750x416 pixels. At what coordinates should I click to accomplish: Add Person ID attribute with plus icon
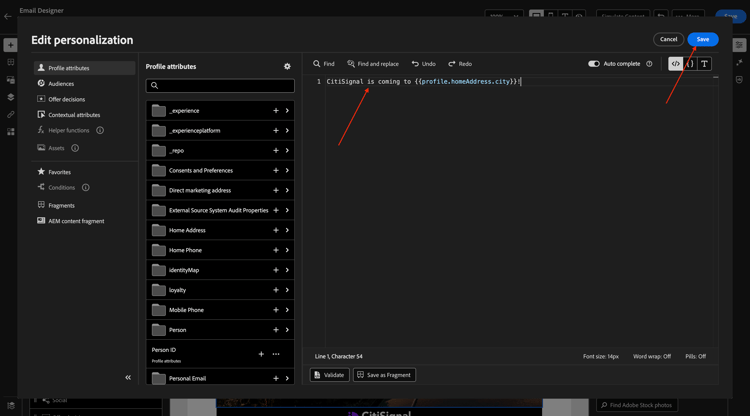[x=261, y=354]
